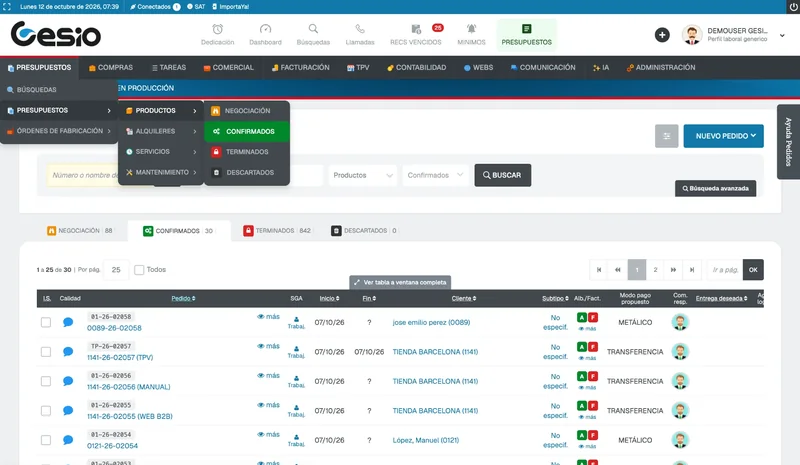Click the Ir a pág. input field

pos(724,270)
